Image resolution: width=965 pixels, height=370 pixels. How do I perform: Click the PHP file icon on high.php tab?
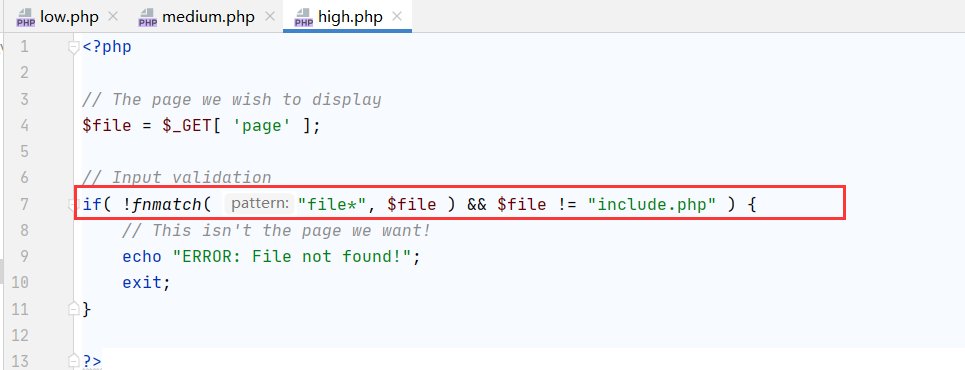pos(304,17)
